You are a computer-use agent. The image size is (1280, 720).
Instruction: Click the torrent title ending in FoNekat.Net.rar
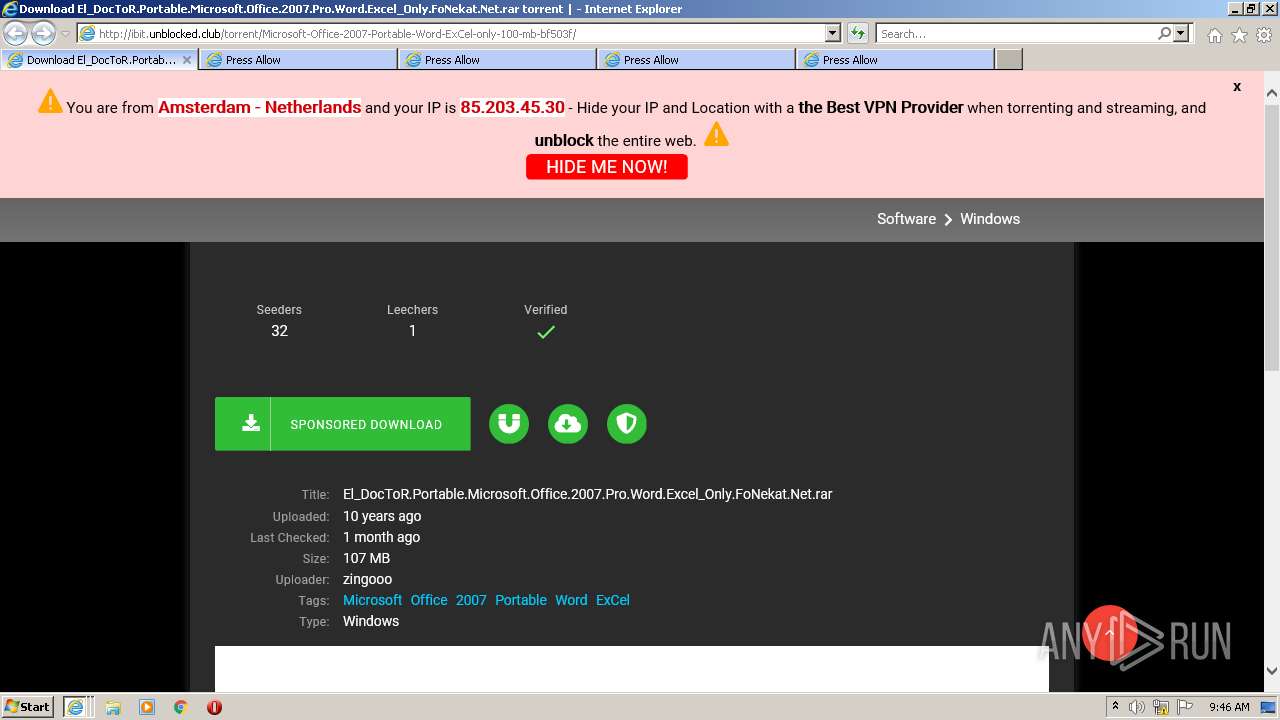click(588, 494)
